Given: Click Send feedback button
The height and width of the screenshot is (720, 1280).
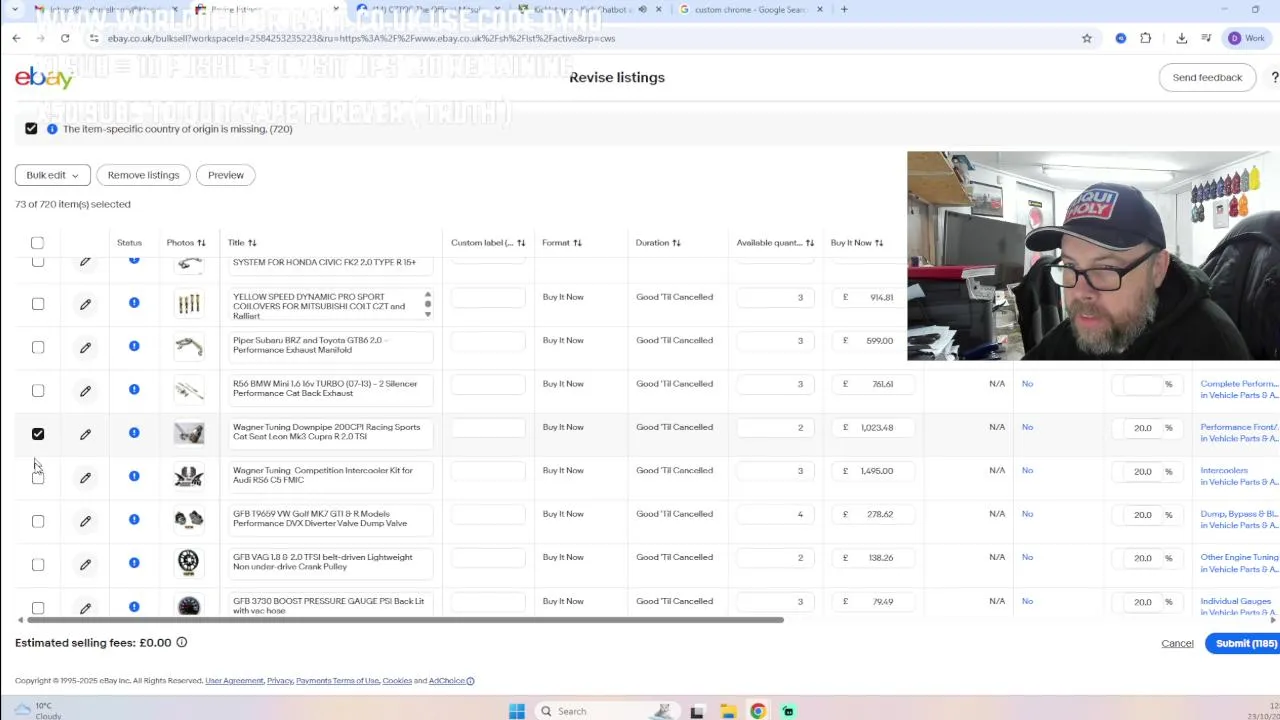Looking at the screenshot, I should click(x=1207, y=77).
